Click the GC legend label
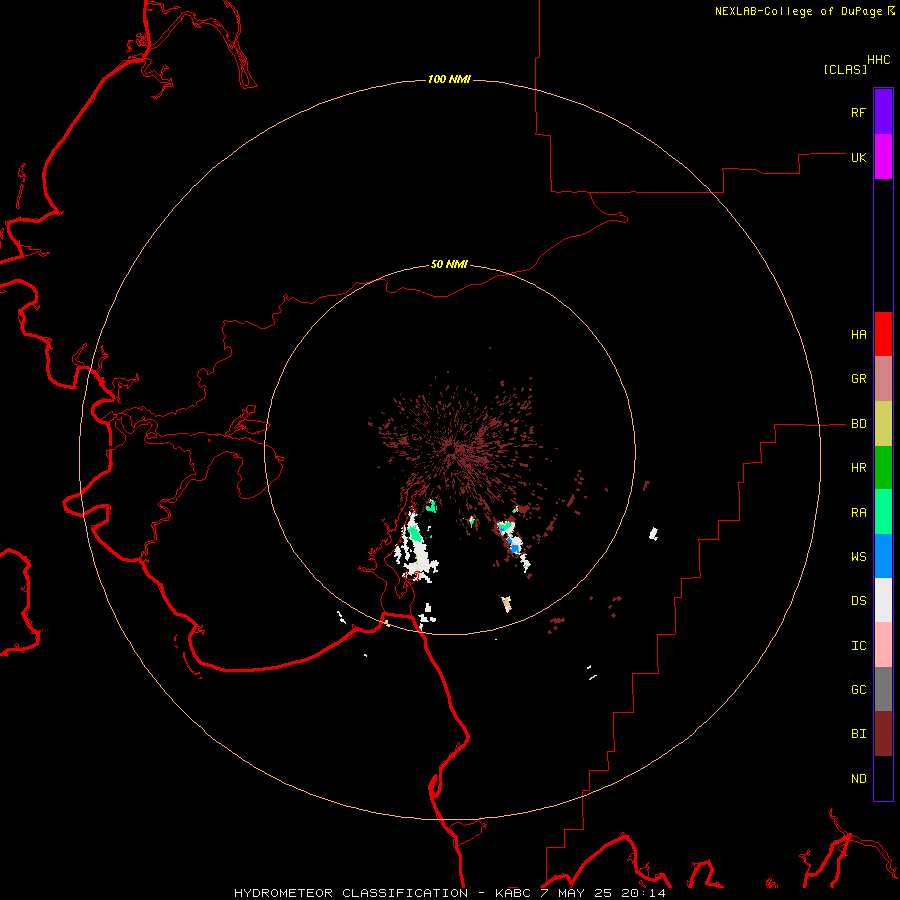 click(858, 690)
